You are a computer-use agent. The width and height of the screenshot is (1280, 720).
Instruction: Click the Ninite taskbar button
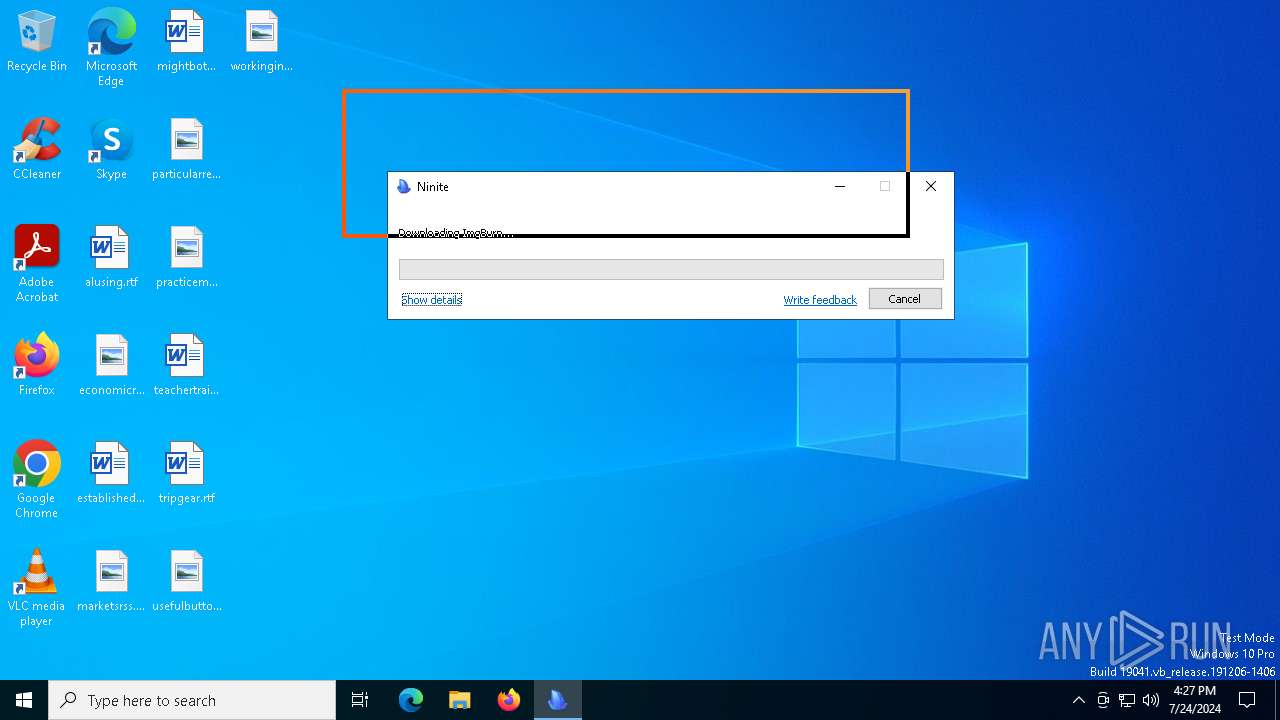tap(558, 700)
